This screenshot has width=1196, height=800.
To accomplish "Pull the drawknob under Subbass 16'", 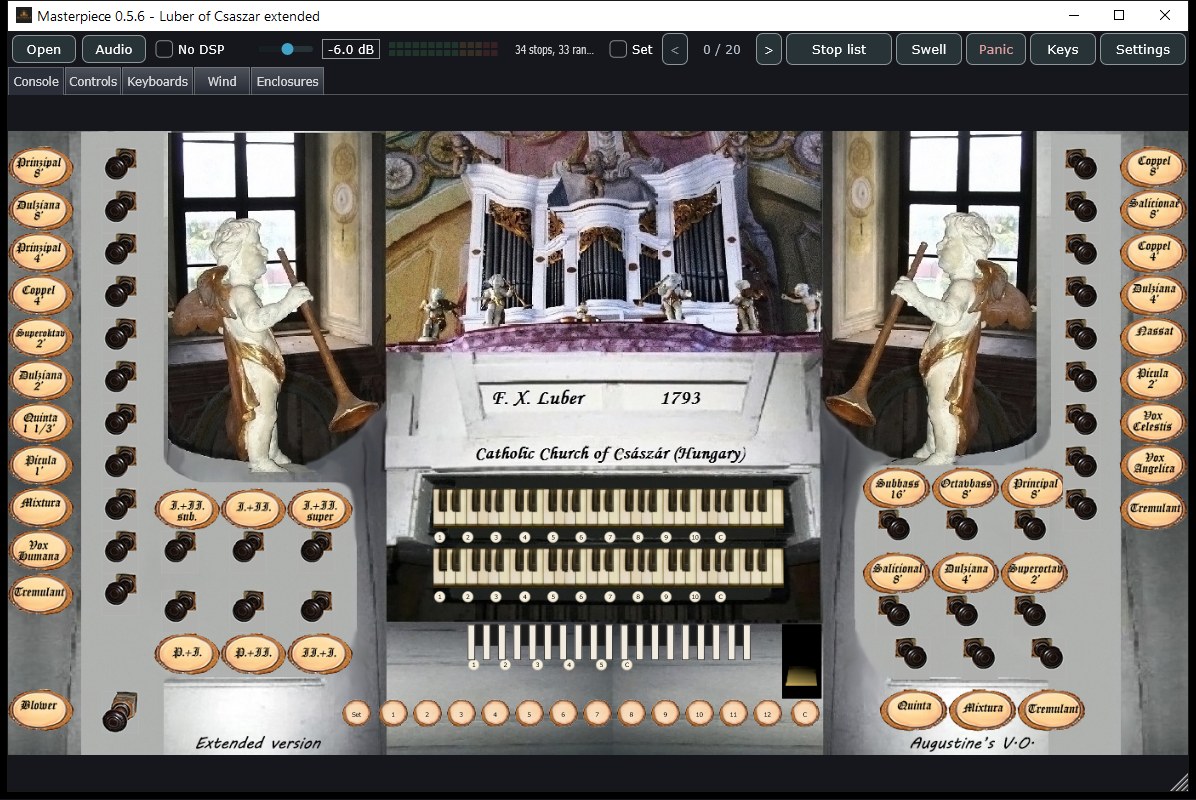I will click(x=894, y=525).
